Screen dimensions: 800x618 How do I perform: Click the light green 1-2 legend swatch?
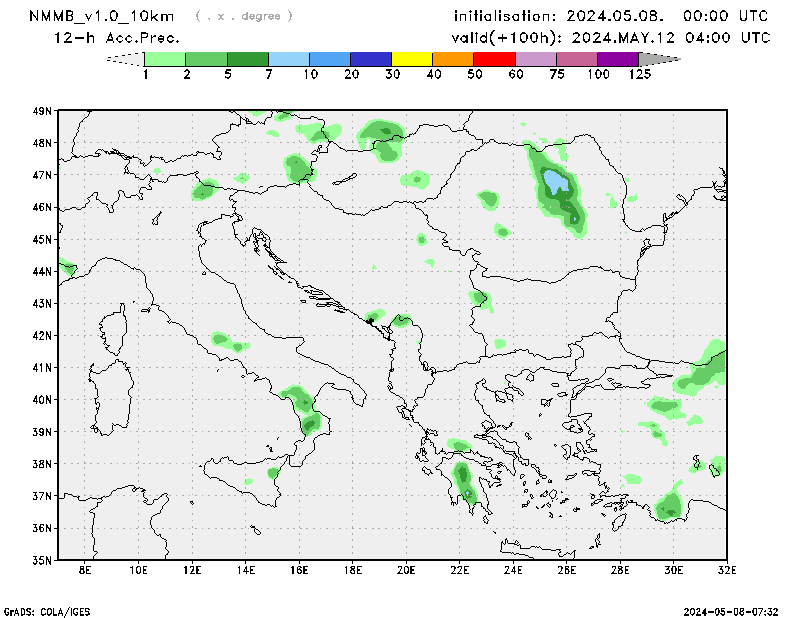pos(165,59)
